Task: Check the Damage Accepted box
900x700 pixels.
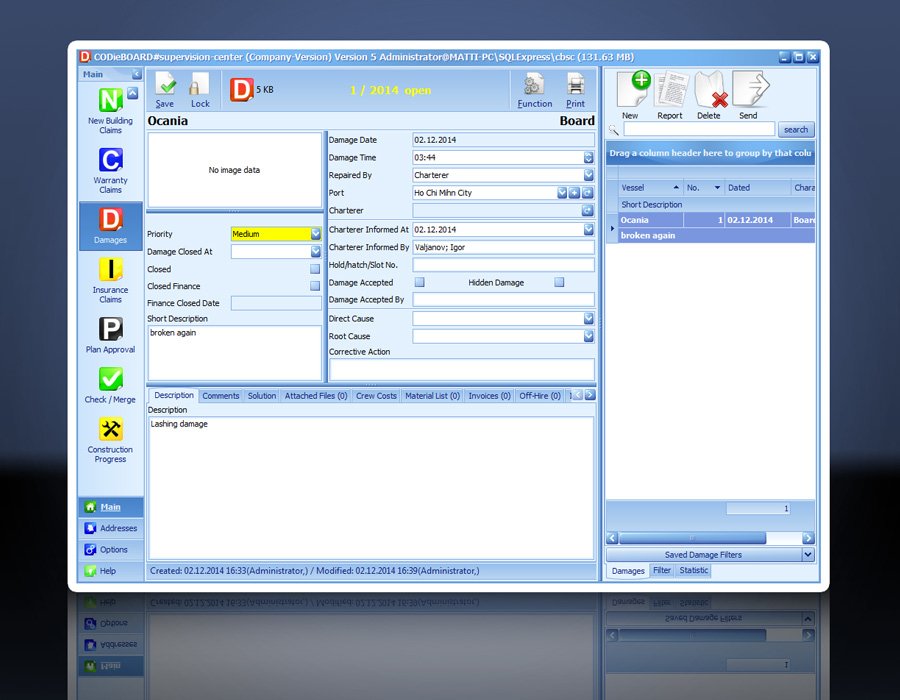Action: [420, 282]
